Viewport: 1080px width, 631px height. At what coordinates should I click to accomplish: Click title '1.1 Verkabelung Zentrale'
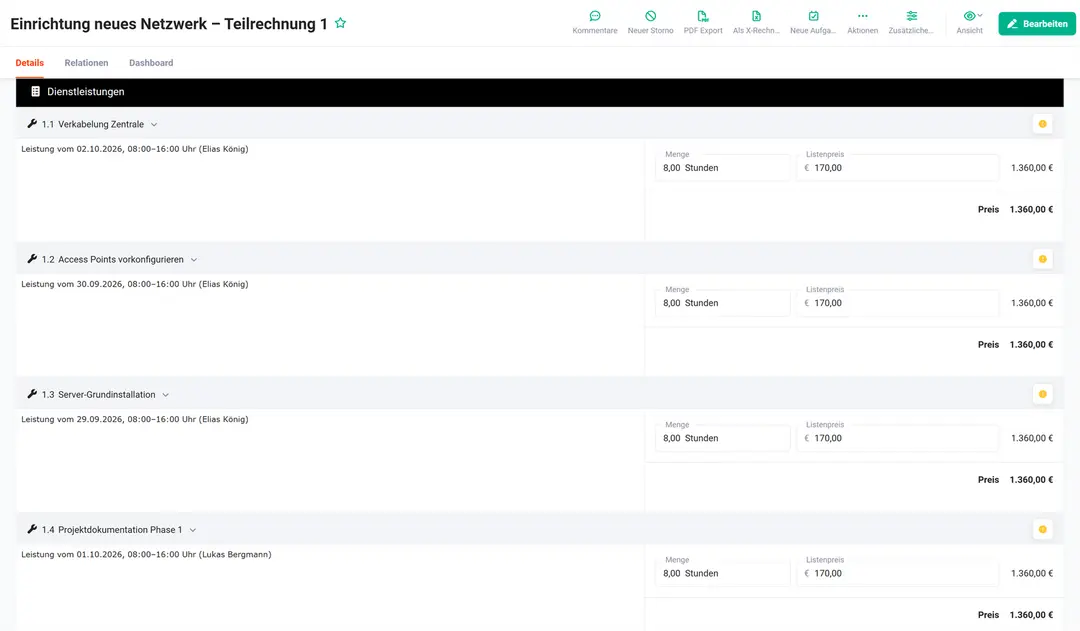93,125
